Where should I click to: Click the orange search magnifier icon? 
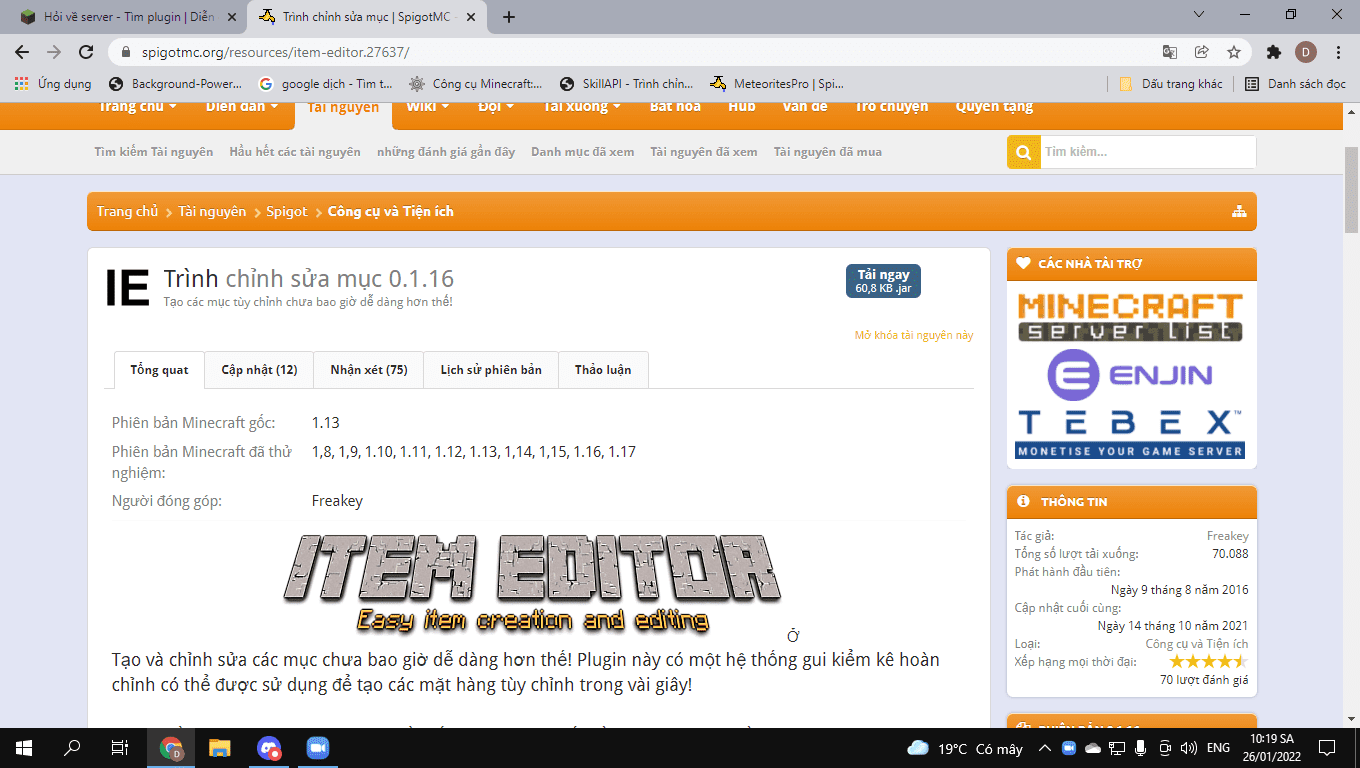point(1023,151)
